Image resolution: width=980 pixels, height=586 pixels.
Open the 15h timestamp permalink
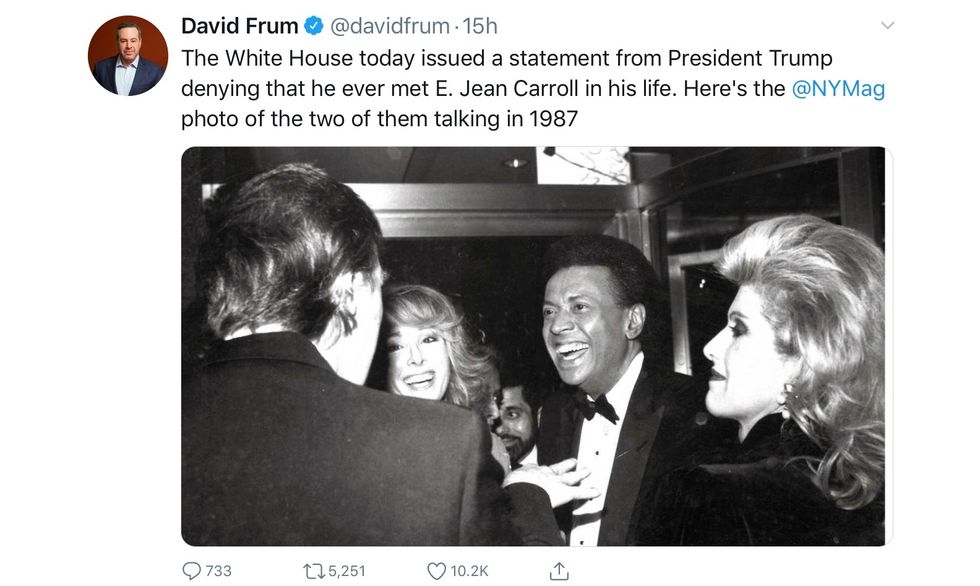pos(479,26)
